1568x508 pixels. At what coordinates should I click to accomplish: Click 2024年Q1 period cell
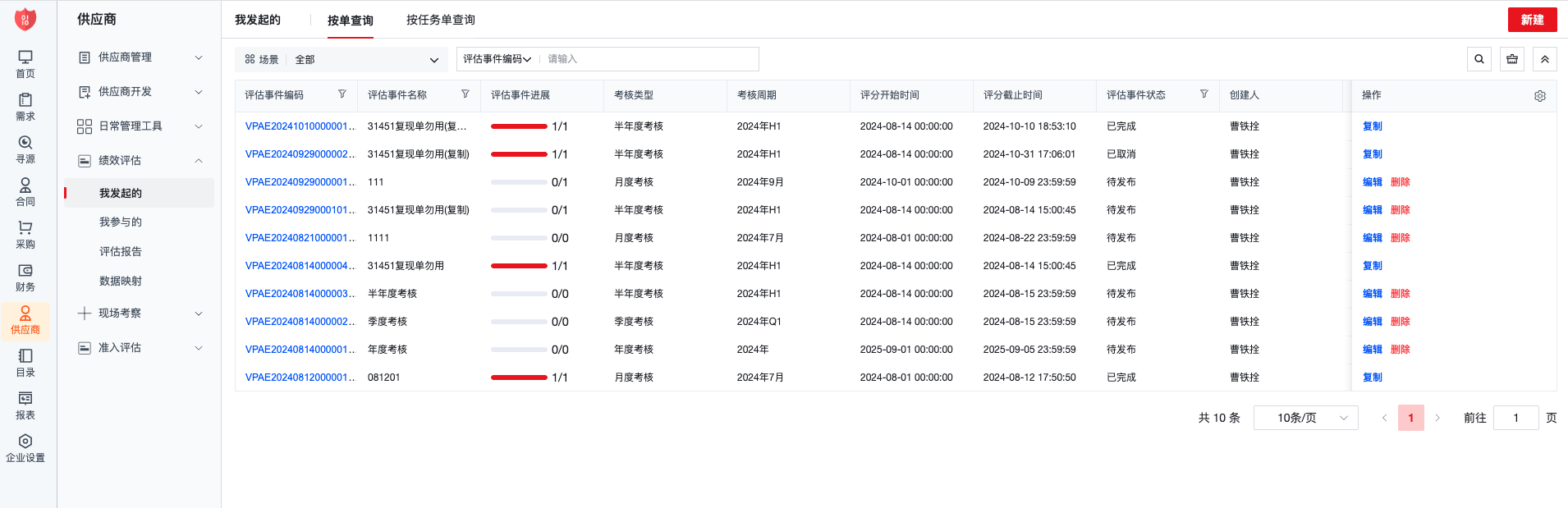(759, 322)
